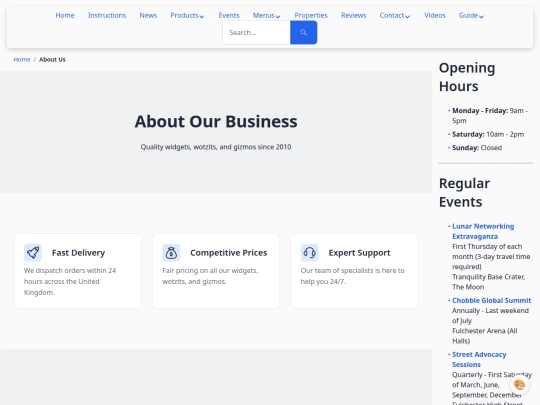Open the Videos page
540x405 pixels.
[435, 15]
